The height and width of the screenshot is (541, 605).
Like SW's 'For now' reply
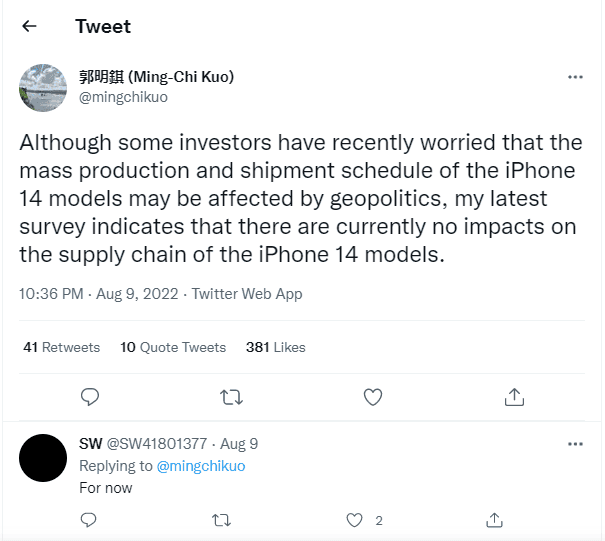click(355, 520)
